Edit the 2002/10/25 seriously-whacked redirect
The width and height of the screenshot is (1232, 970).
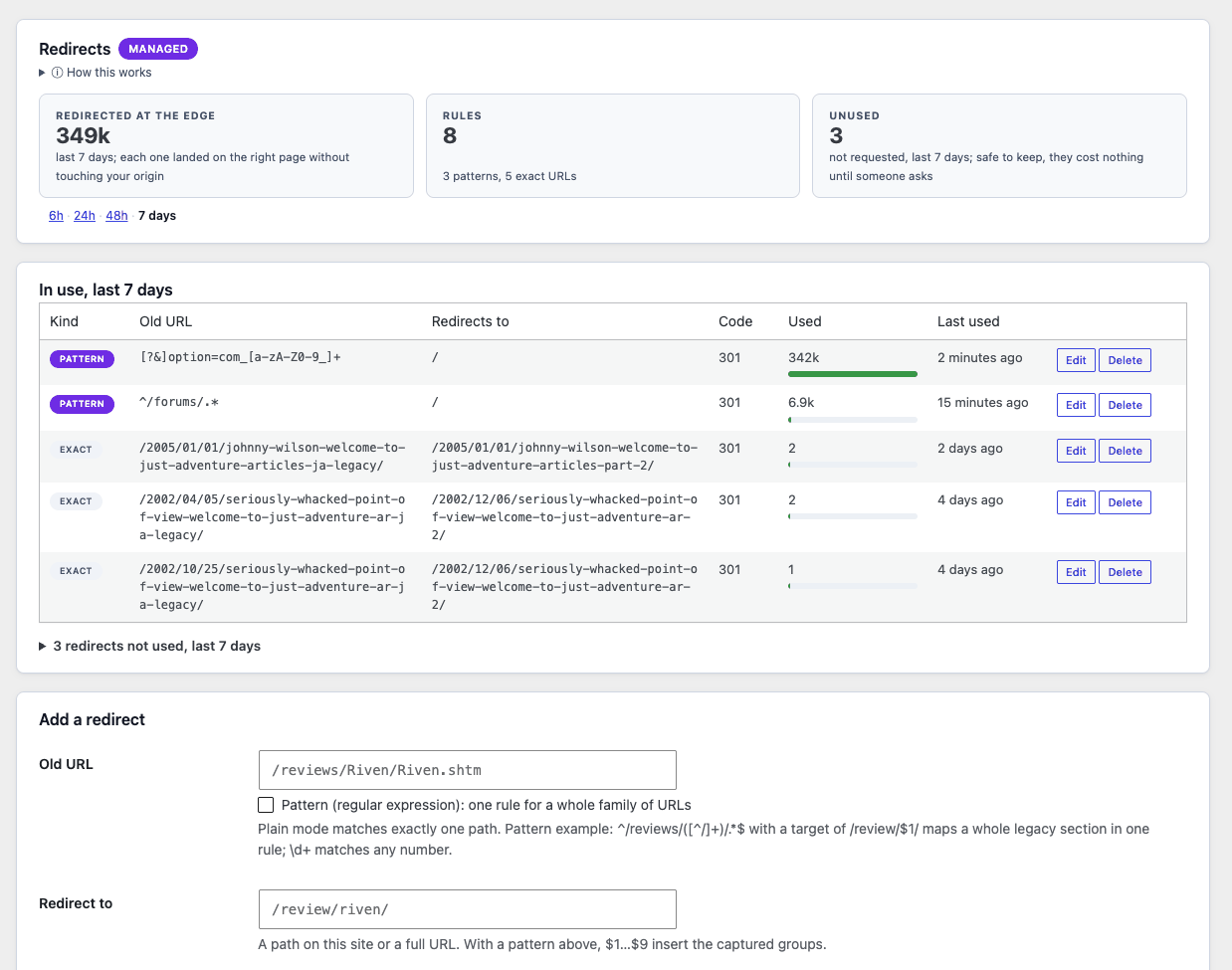coord(1076,572)
